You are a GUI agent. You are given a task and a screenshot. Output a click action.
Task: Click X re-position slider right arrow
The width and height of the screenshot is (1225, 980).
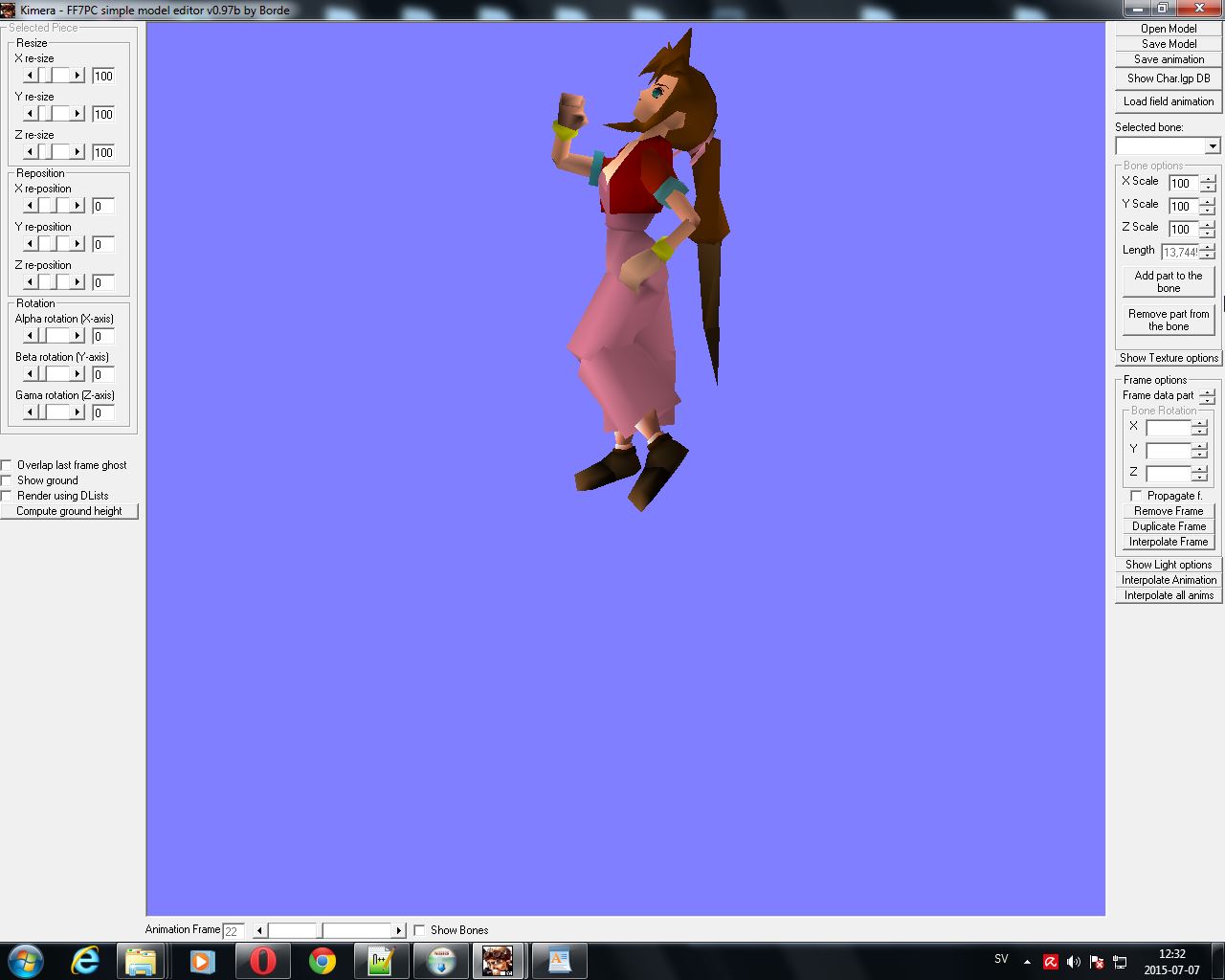click(78, 205)
